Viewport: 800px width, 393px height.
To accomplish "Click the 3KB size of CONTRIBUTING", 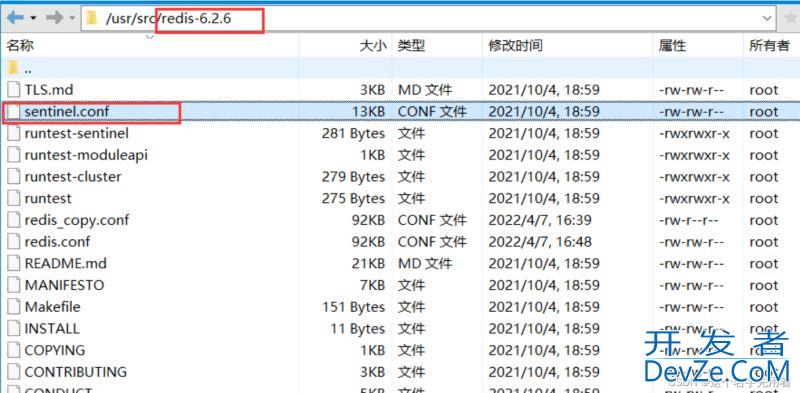I will 372,372.
